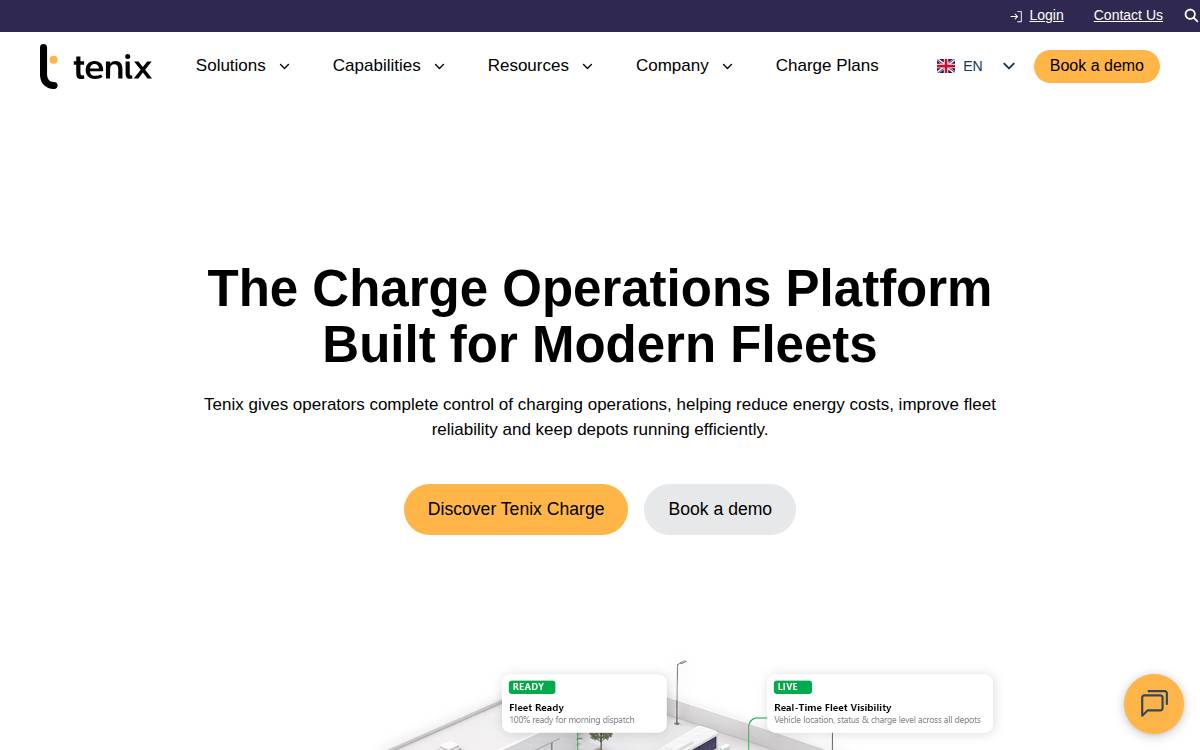The image size is (1200, 750).
Task: Click the paragraph starting "Tenix gives operators"
Action: pyautogui.click(x=600, y=417)
